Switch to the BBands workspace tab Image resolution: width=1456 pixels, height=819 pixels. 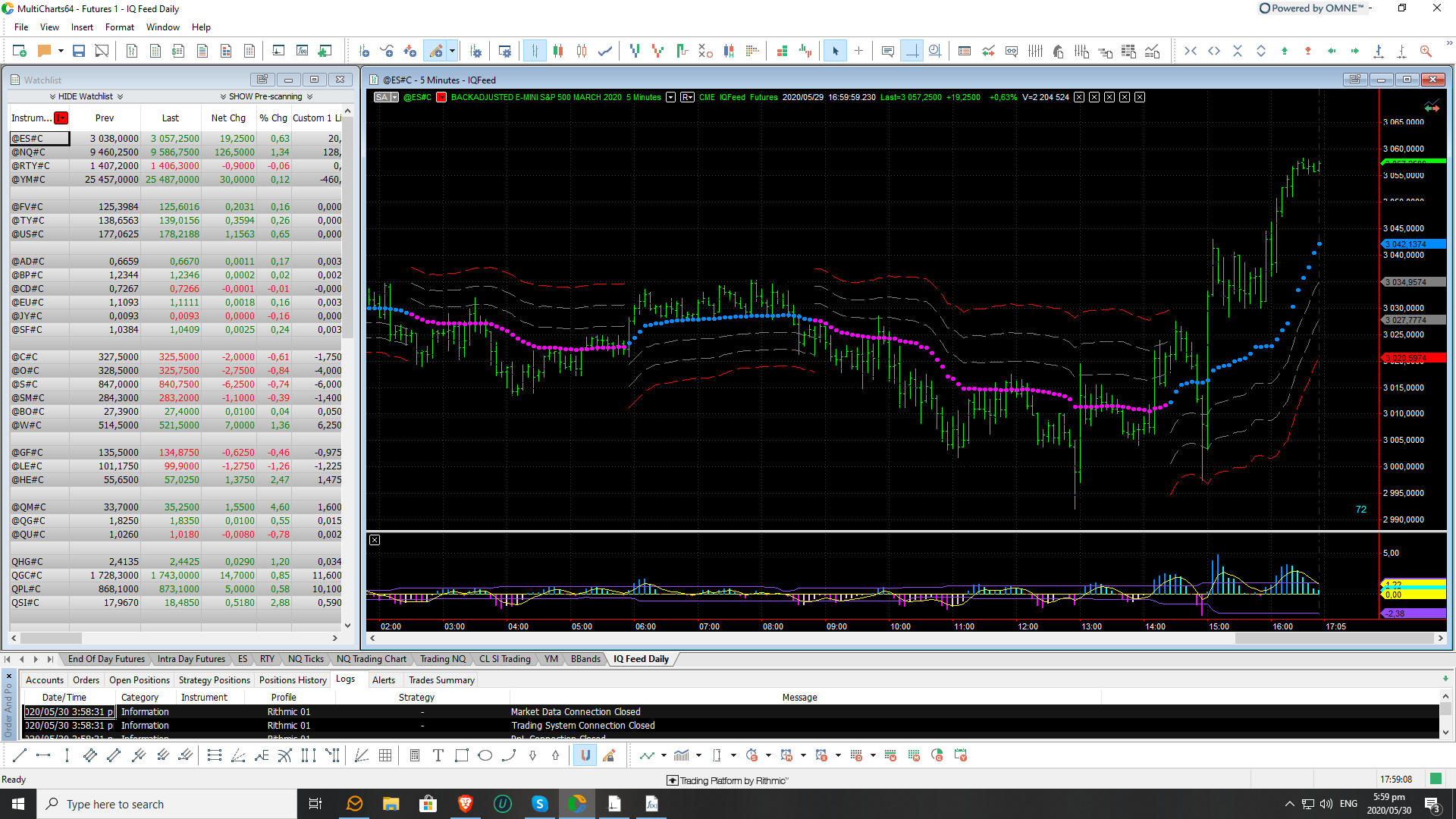585,659
